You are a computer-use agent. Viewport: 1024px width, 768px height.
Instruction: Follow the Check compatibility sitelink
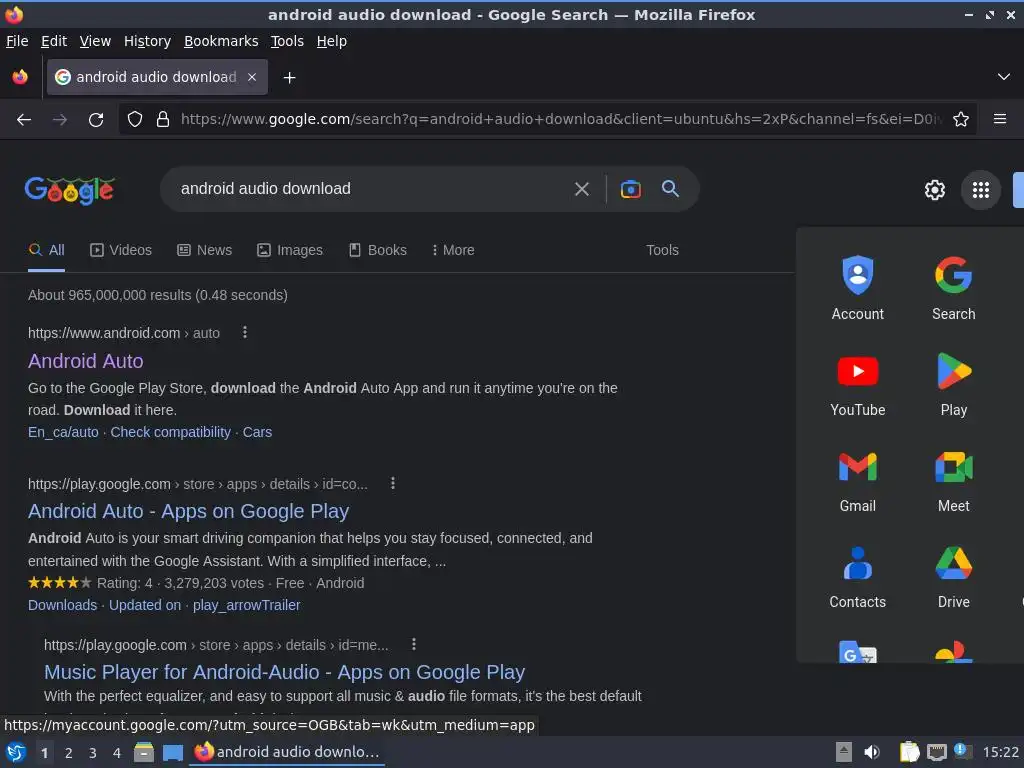coord(170,432)
